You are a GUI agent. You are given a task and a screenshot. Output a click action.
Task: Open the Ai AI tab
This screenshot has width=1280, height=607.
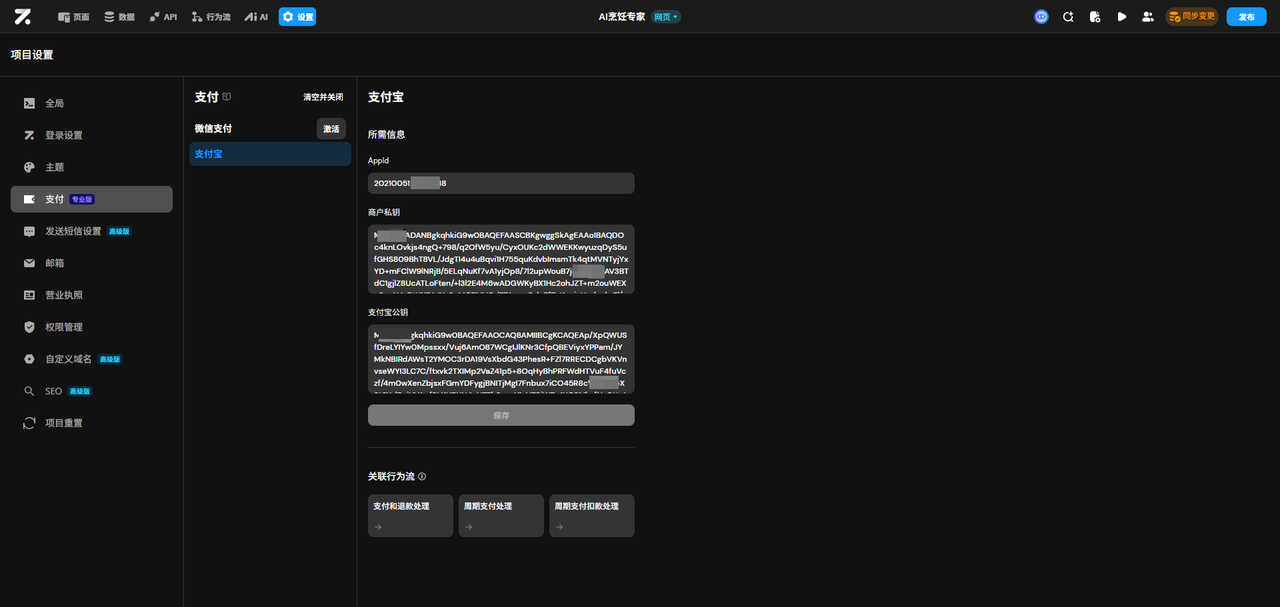(256, 17)
